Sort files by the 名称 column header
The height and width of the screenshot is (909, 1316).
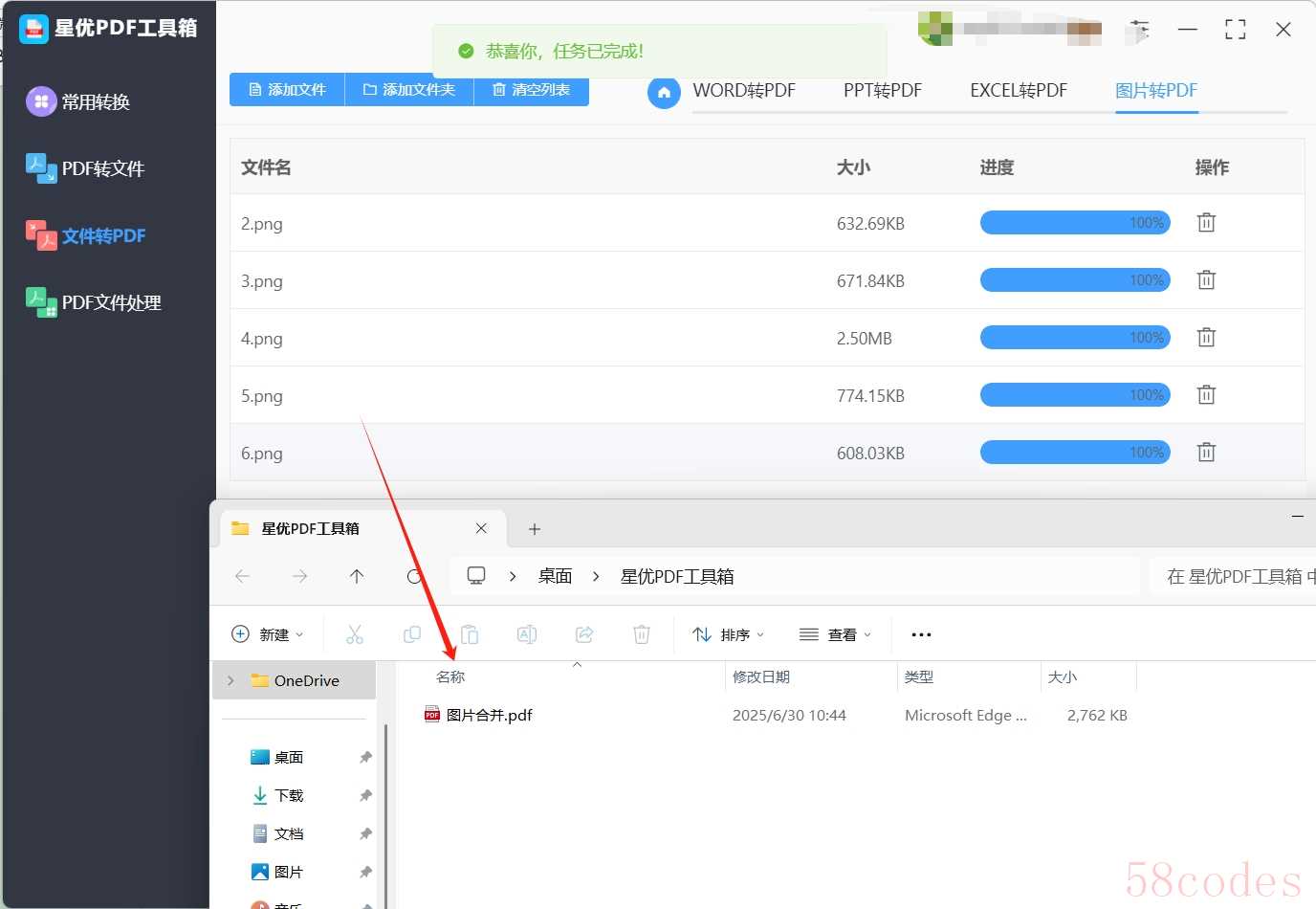pos(450,676)
